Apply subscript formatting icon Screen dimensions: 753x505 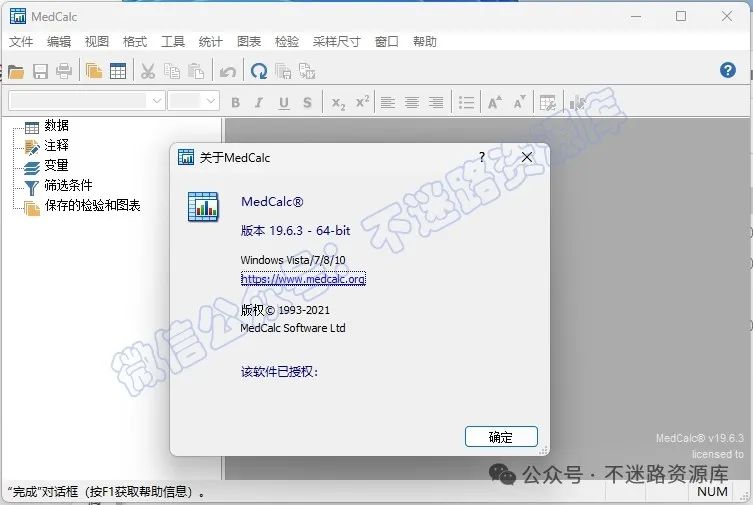339,103
